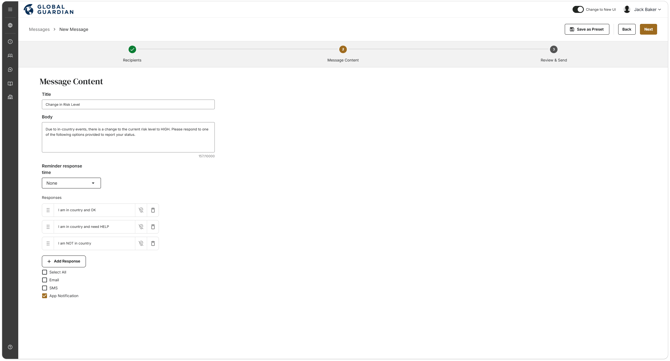The height and width of the screenshot is (361, 670).
Task: Check the Select All checkbox
Action: [44, 272]
